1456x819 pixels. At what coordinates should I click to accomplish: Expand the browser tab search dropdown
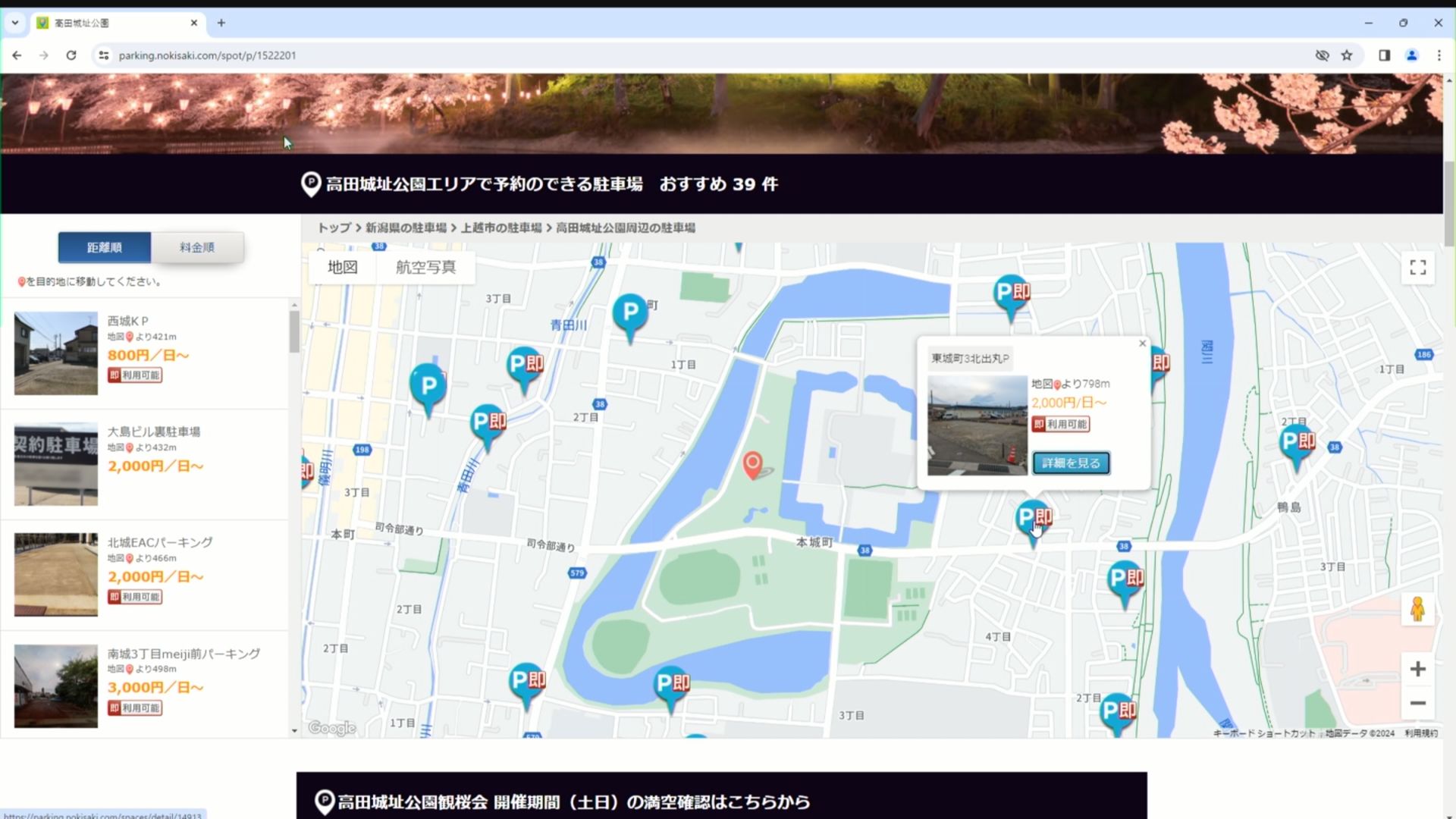click(x=14, y=23)
